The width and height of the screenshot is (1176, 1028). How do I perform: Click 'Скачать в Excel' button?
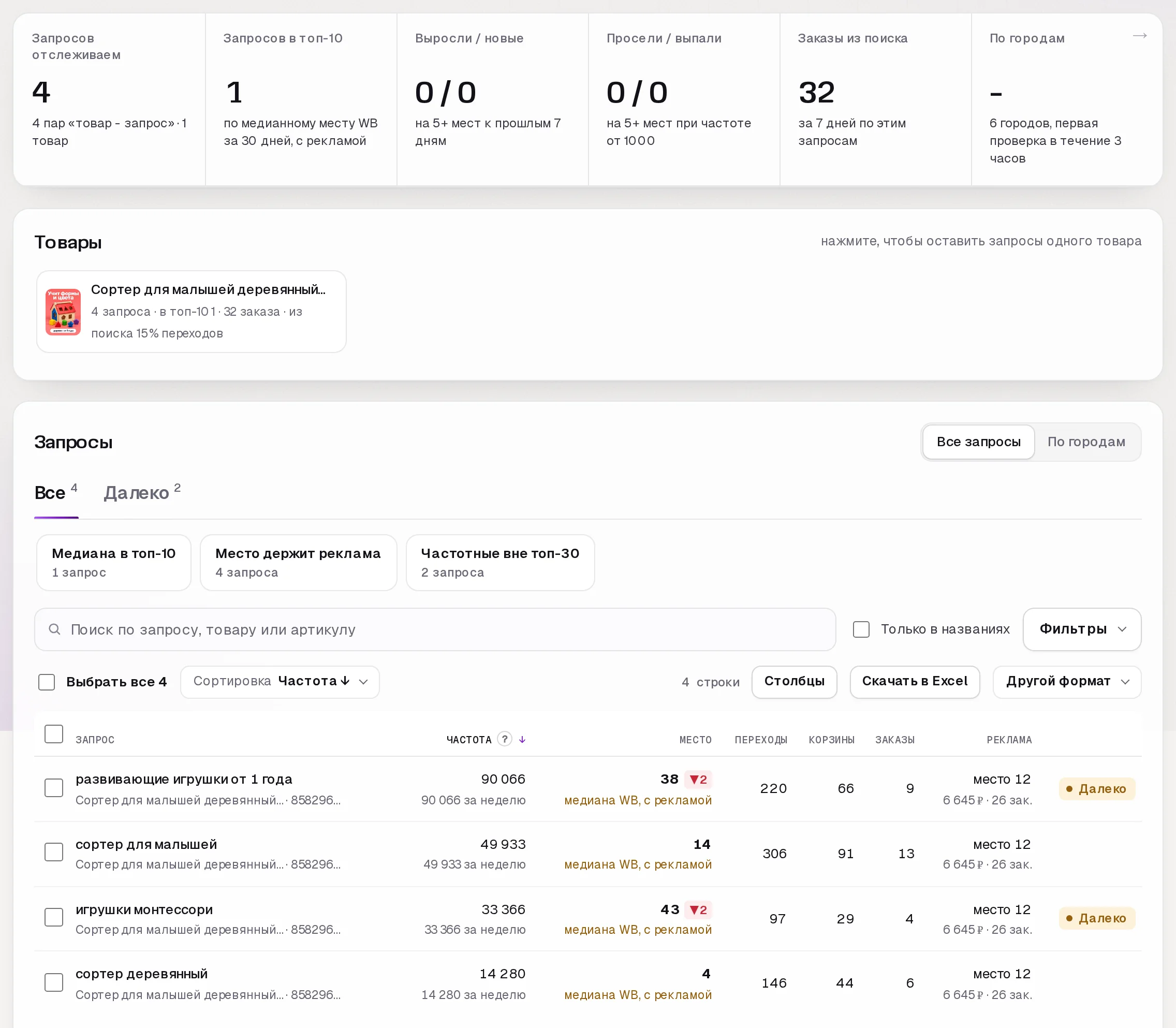pos(915,682)
